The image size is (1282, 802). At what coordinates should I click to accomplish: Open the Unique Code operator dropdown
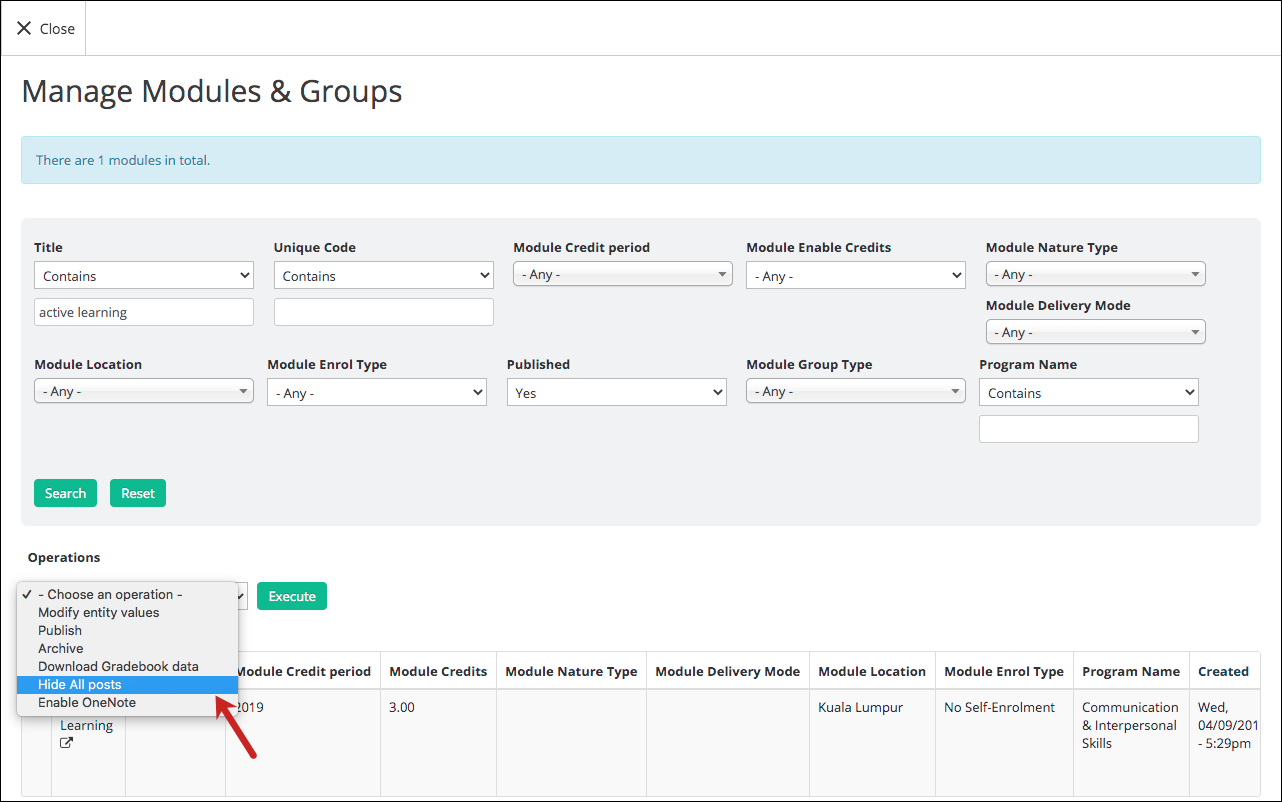coord(384,276)
